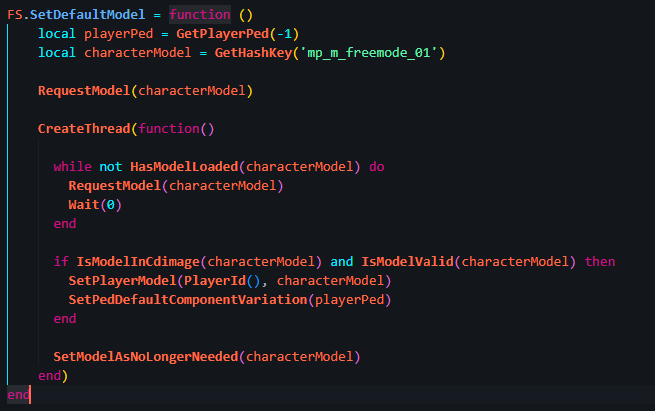
Task: Click RequestModel inside the while loop
Action: coord(176,185)
